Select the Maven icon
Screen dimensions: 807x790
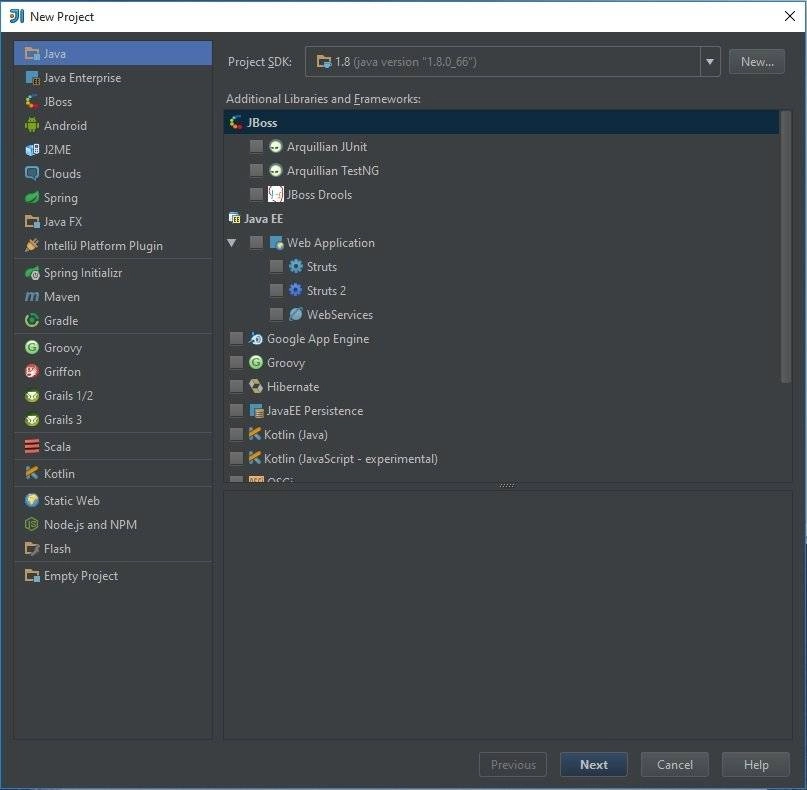[32, 297]
